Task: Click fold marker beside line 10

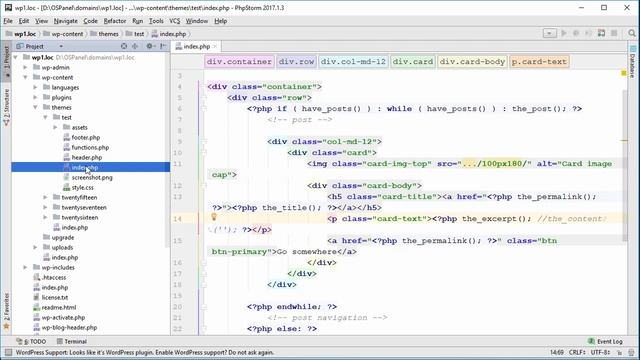Action: [204, 153]
